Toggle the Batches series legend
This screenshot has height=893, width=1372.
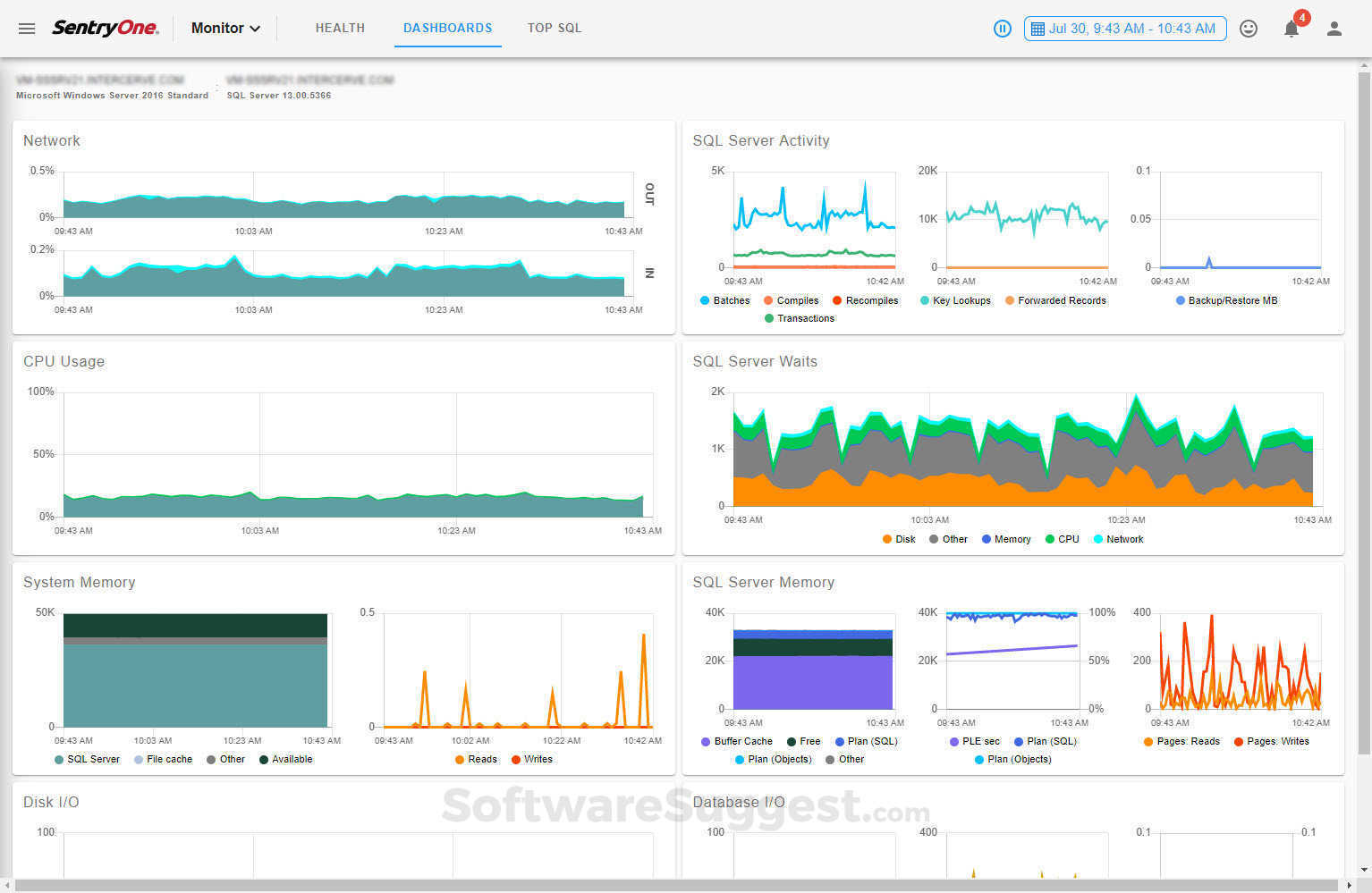724,300
